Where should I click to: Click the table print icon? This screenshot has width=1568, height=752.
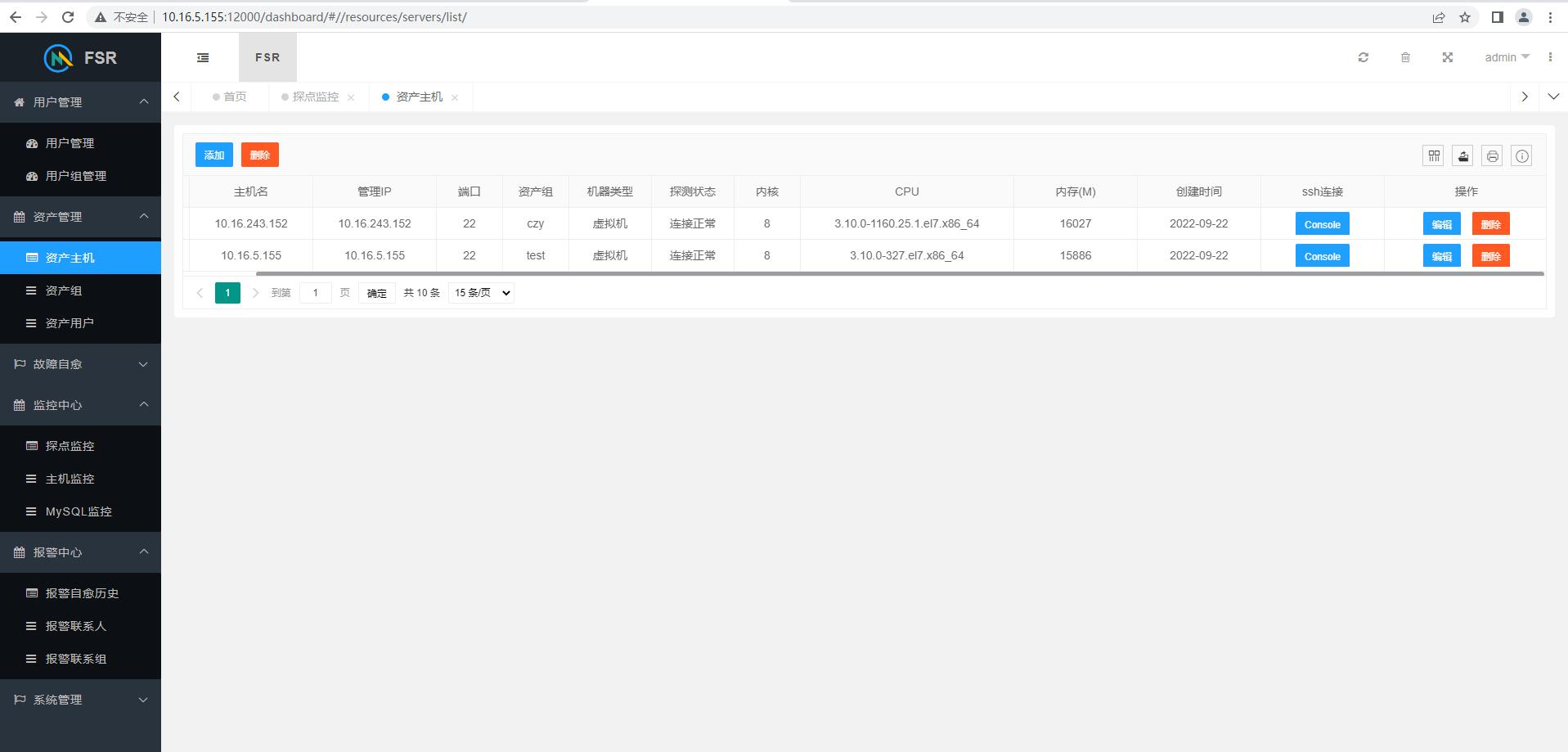tap(1492, 155)
